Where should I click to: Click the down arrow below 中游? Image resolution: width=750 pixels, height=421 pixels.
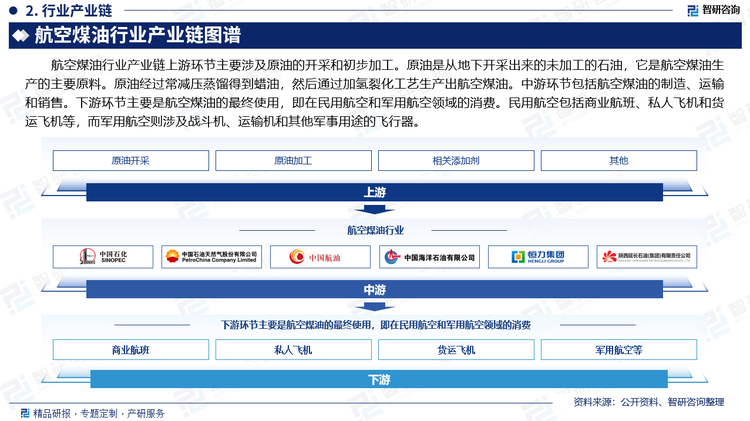pyautogui.click(x=375, y=307)
